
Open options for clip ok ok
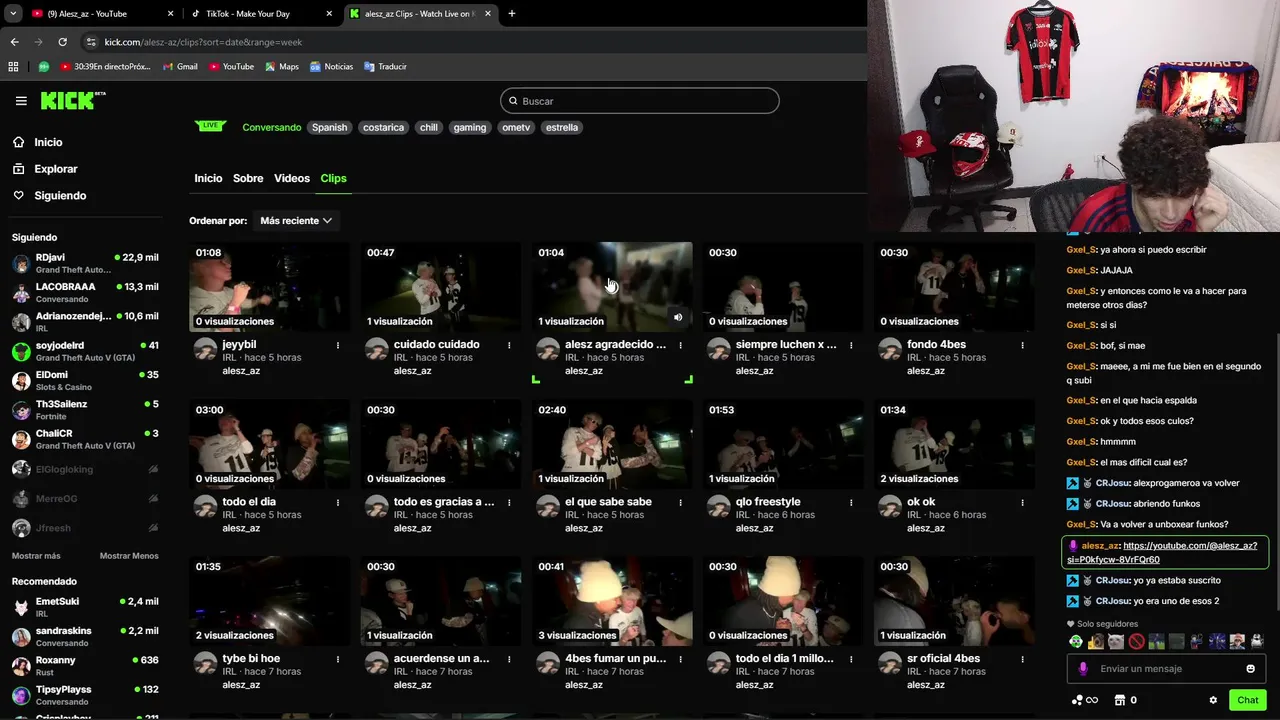1022,502
